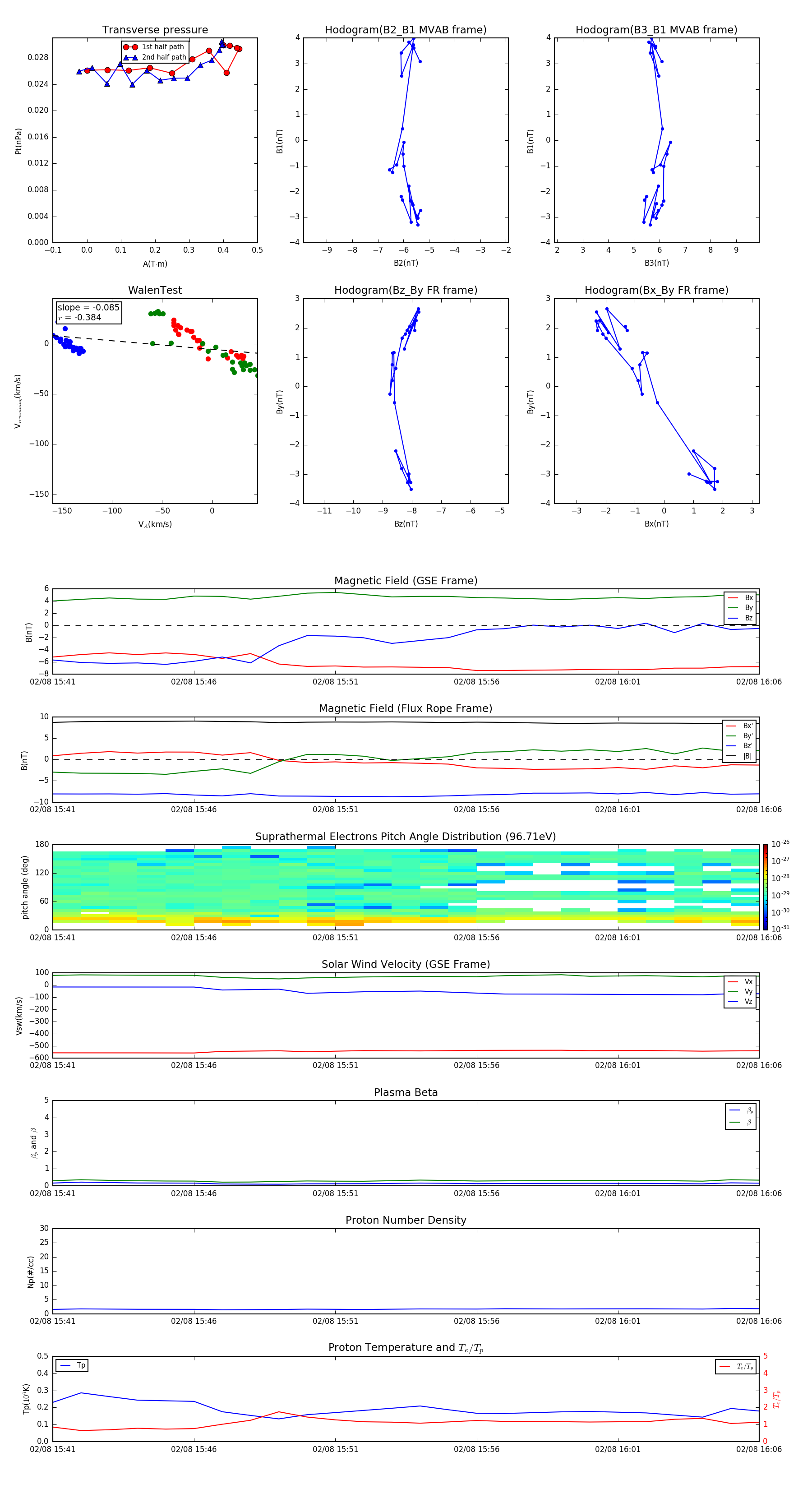Select 'Vy' in the solar wind legend
Image resolution: width=812 pixels, height=1489 pixels.
(740, 991)
